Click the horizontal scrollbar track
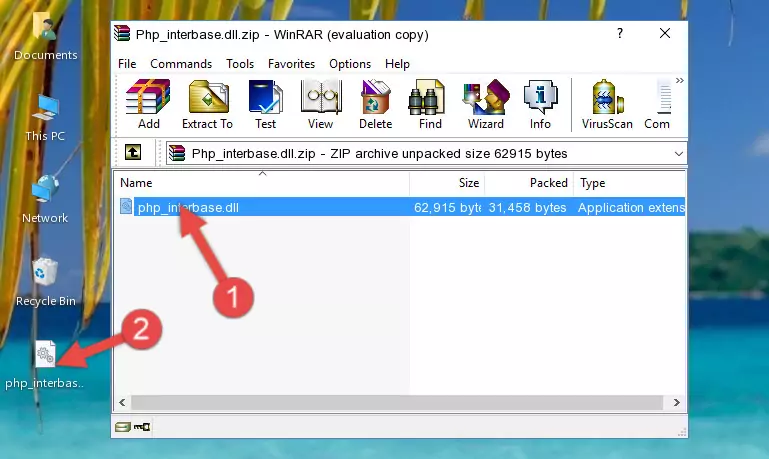 pyautogui.click(x=397, y=403)
